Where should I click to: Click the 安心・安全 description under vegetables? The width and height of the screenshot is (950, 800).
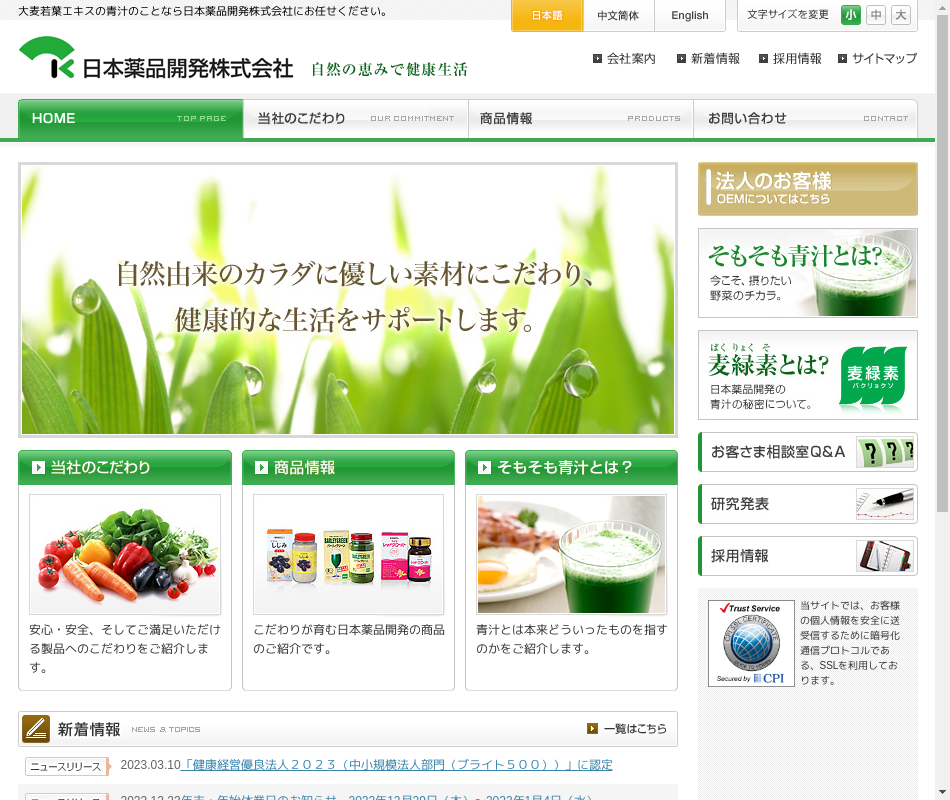coord(125,648)
